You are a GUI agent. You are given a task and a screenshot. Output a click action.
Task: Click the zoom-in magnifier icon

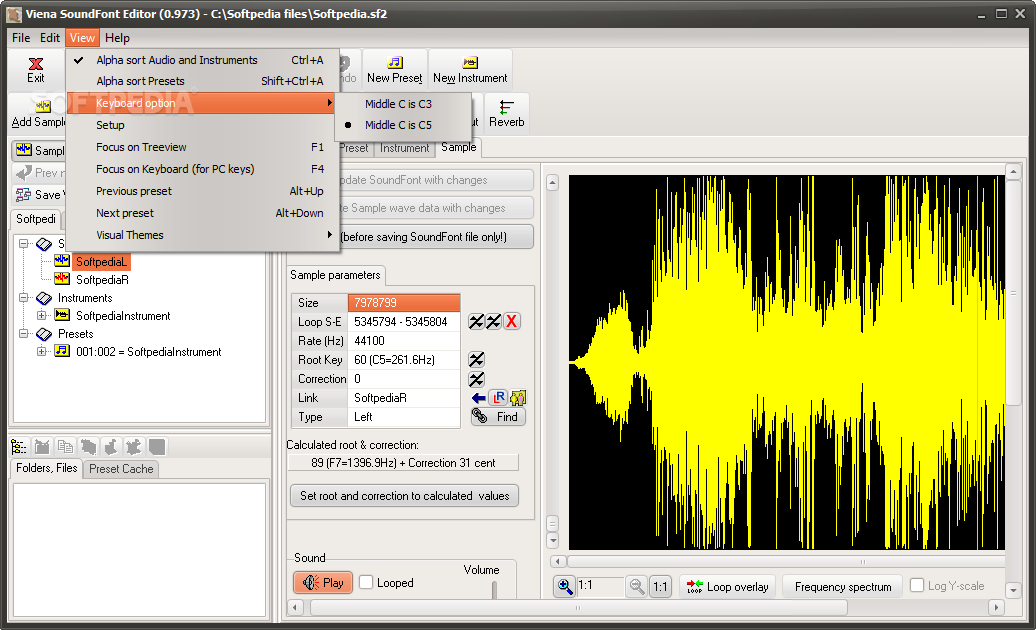click(565, 586)
